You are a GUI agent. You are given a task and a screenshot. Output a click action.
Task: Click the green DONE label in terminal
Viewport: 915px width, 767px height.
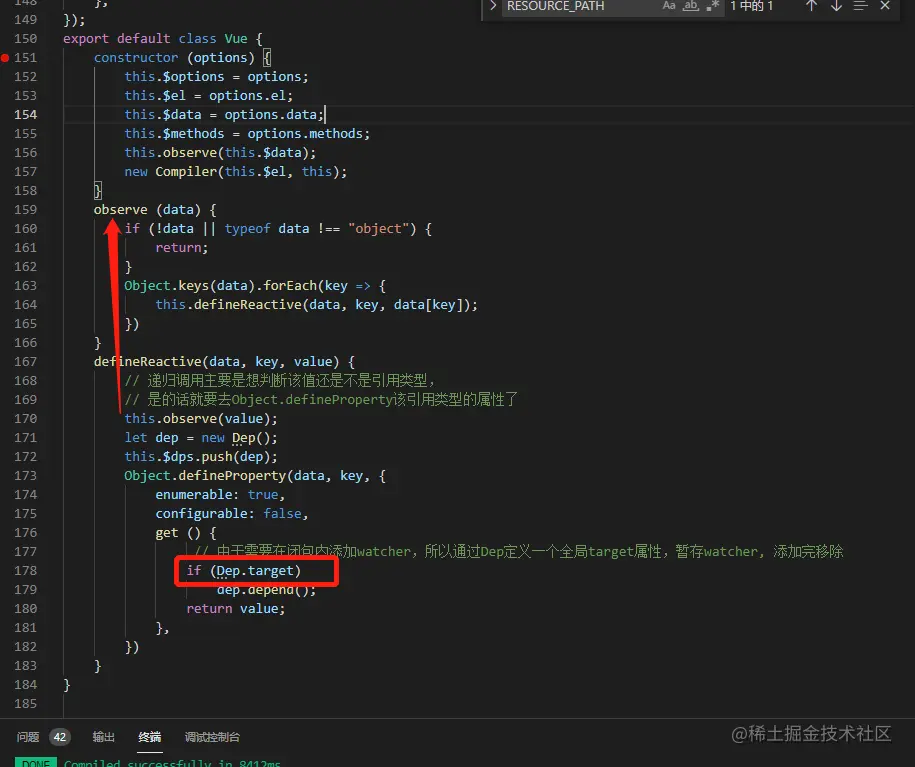point(36,762)
